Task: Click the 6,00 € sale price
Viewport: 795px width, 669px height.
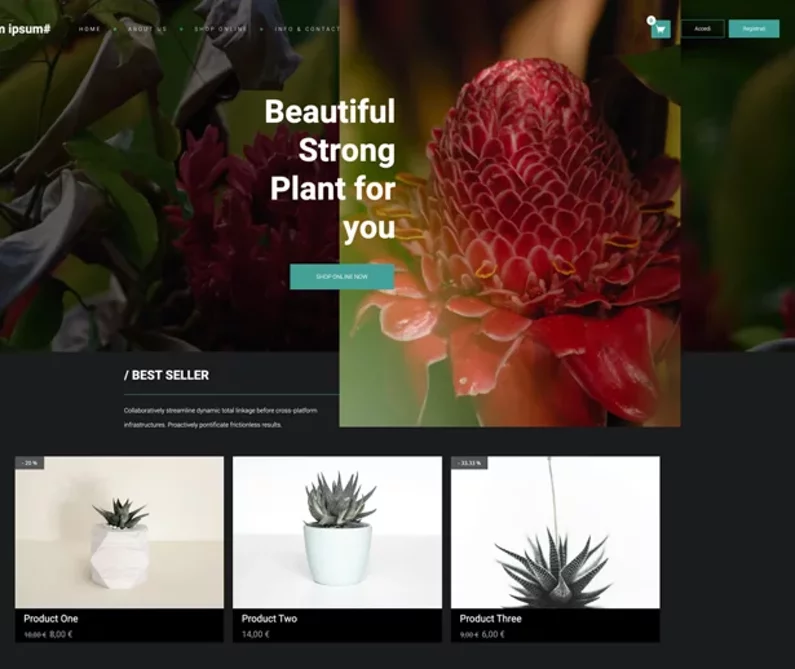Action: [x=493, y=634]
